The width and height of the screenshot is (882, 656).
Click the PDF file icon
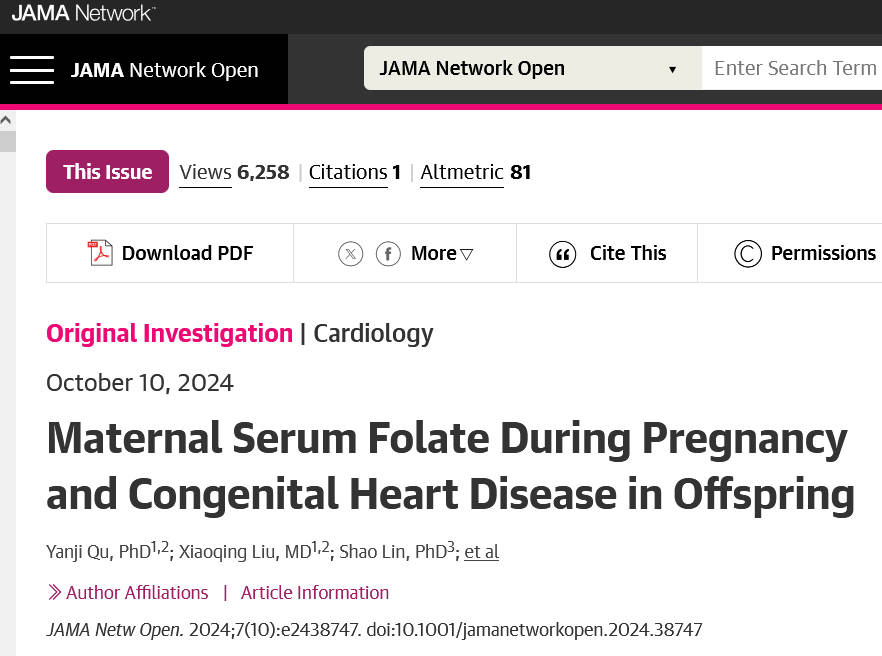click(100, 253)
